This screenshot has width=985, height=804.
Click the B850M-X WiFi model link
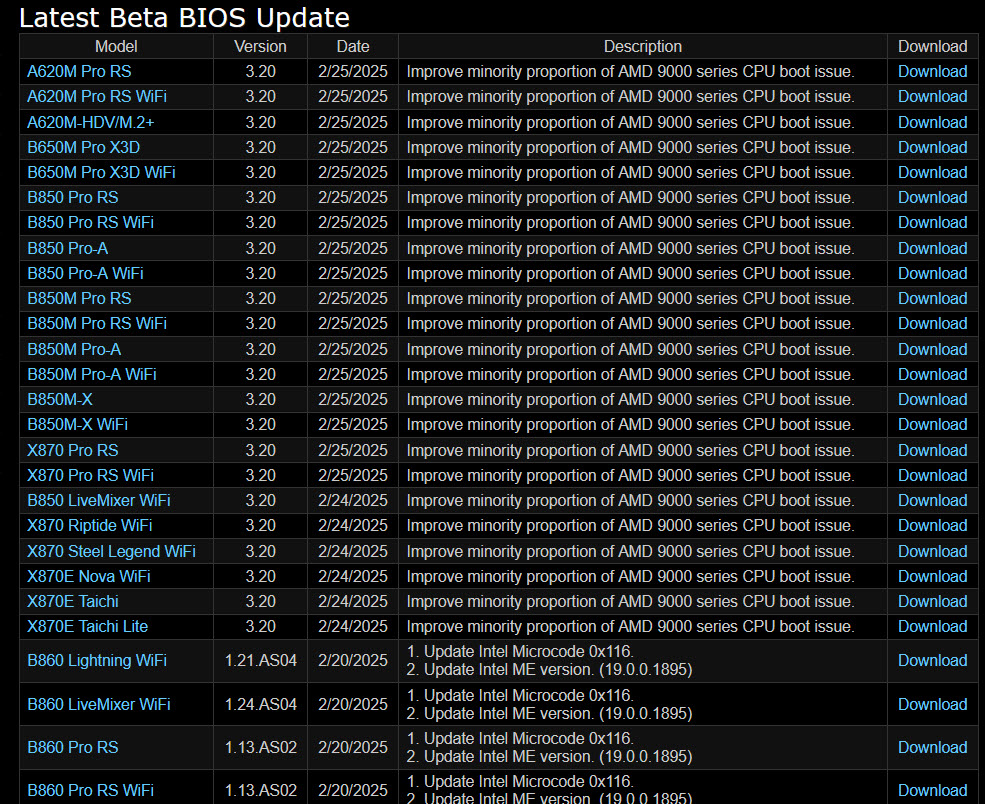click(77, 425)
